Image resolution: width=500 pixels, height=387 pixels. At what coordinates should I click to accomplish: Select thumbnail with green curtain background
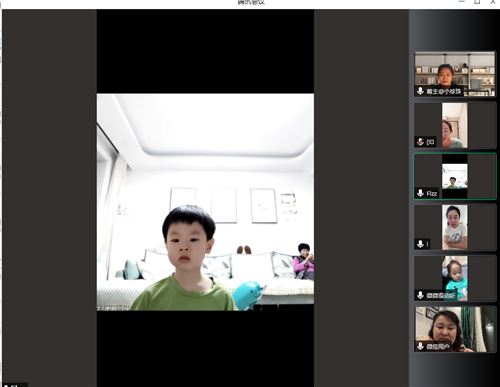pyautogui.click(x=455, y=329)
